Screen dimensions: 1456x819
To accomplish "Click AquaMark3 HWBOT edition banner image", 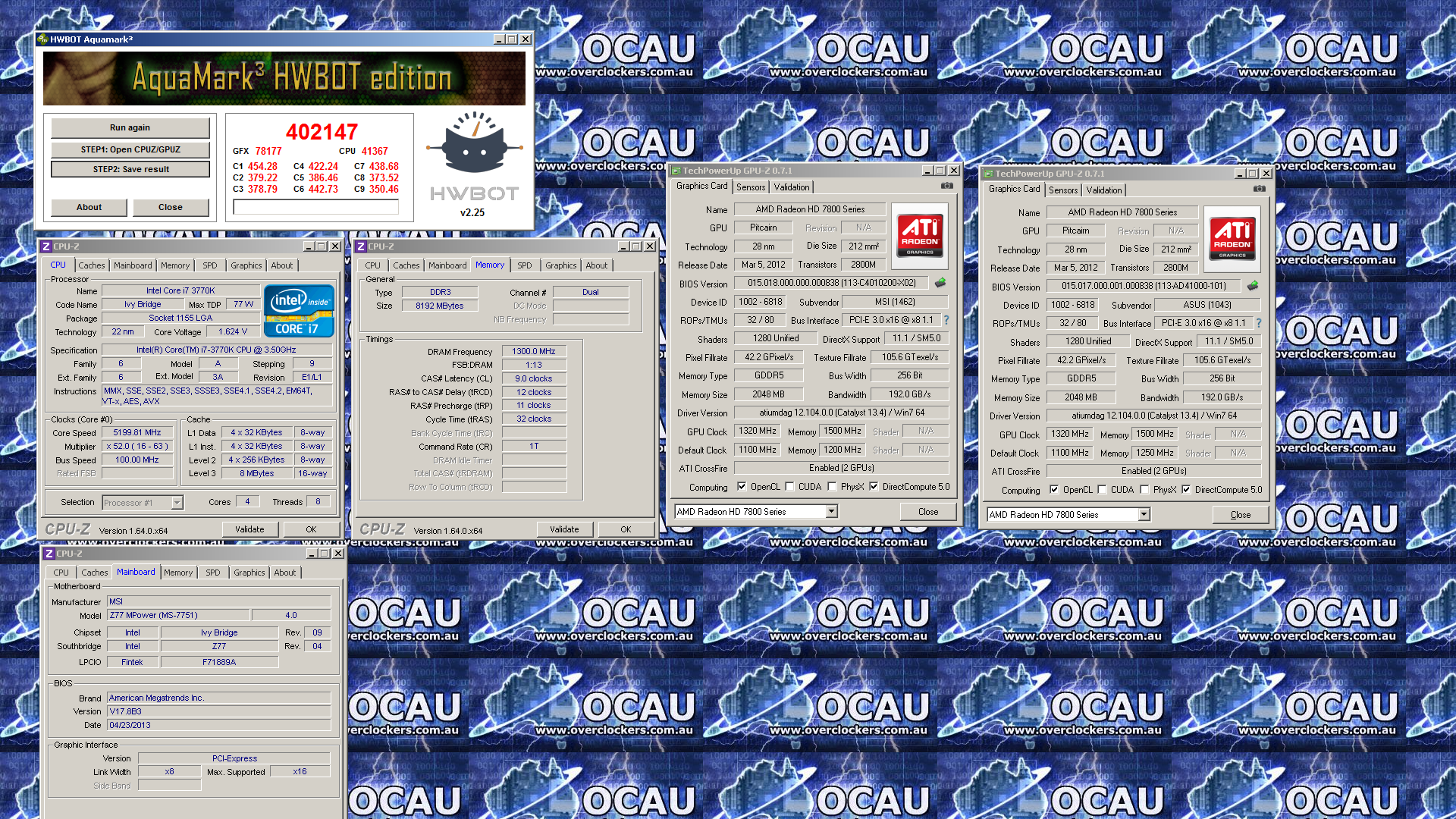I will (x=284, y=78).
